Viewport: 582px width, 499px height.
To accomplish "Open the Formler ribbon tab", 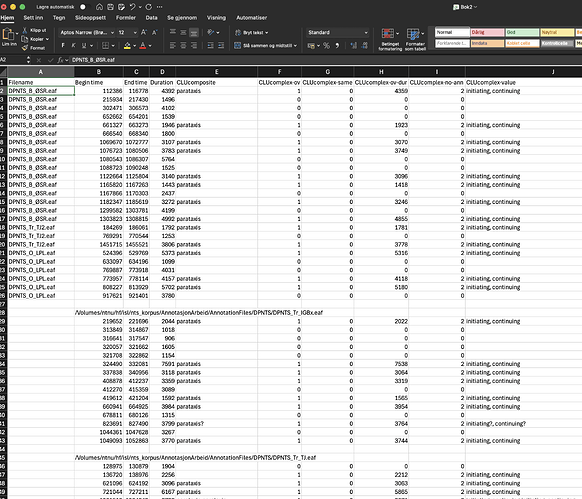I will click(x=126, y=17).
